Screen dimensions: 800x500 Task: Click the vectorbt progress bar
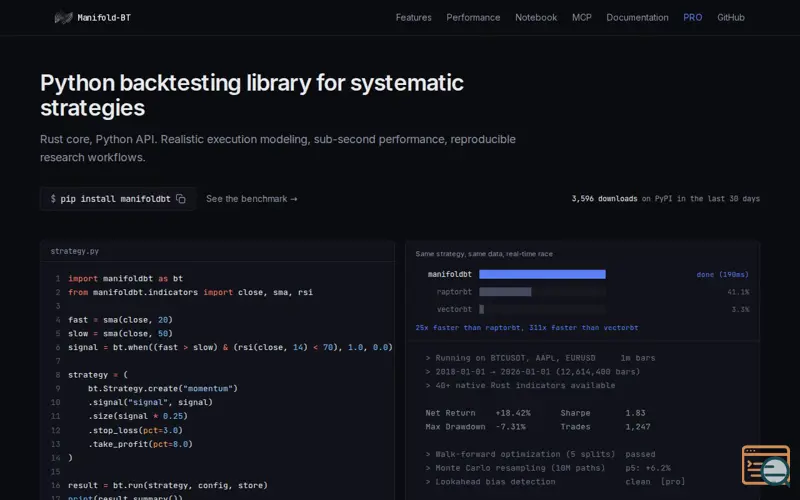[542, 309]
